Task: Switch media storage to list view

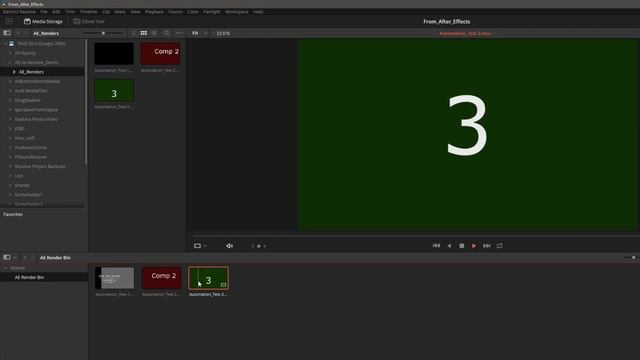Action: pos(154,33)
